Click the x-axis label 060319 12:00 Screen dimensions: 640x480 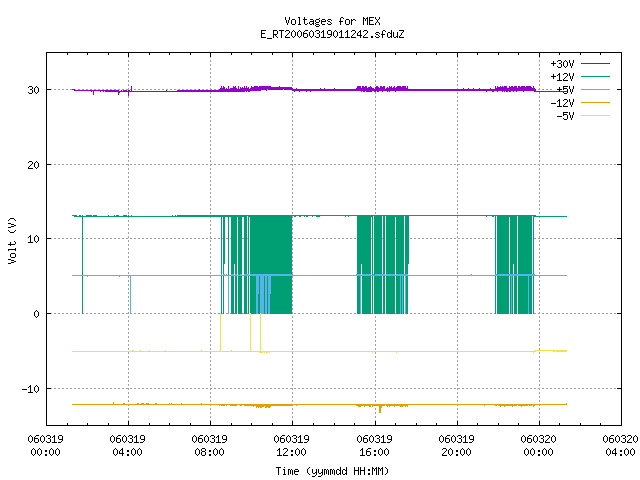(291, 446)
